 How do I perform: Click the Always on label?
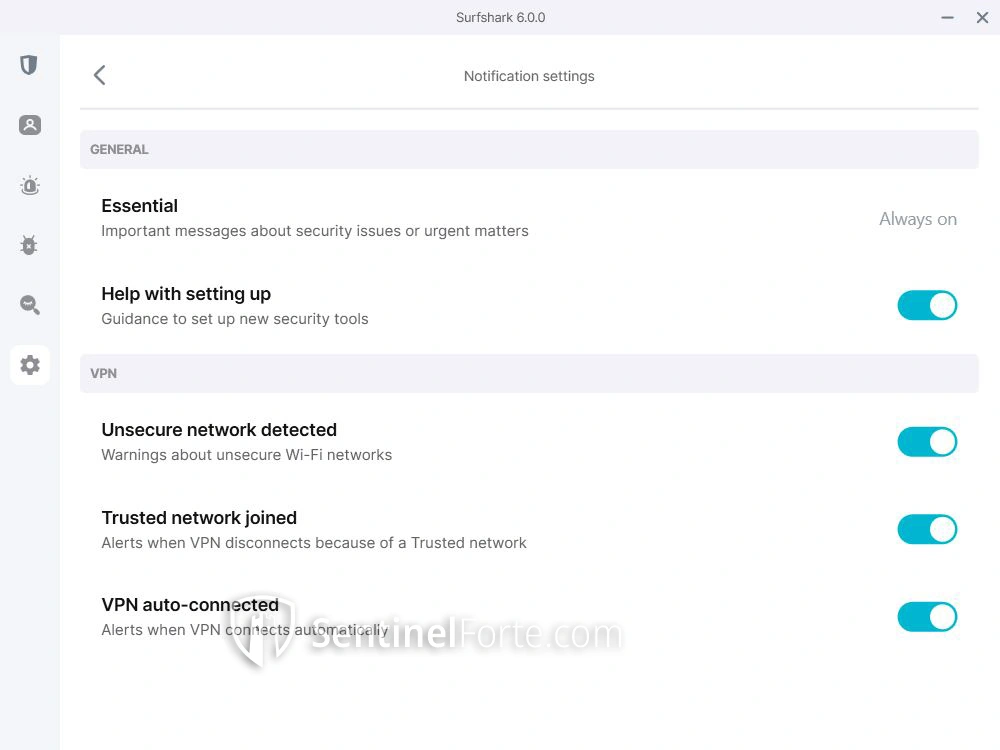coord(917,219)
